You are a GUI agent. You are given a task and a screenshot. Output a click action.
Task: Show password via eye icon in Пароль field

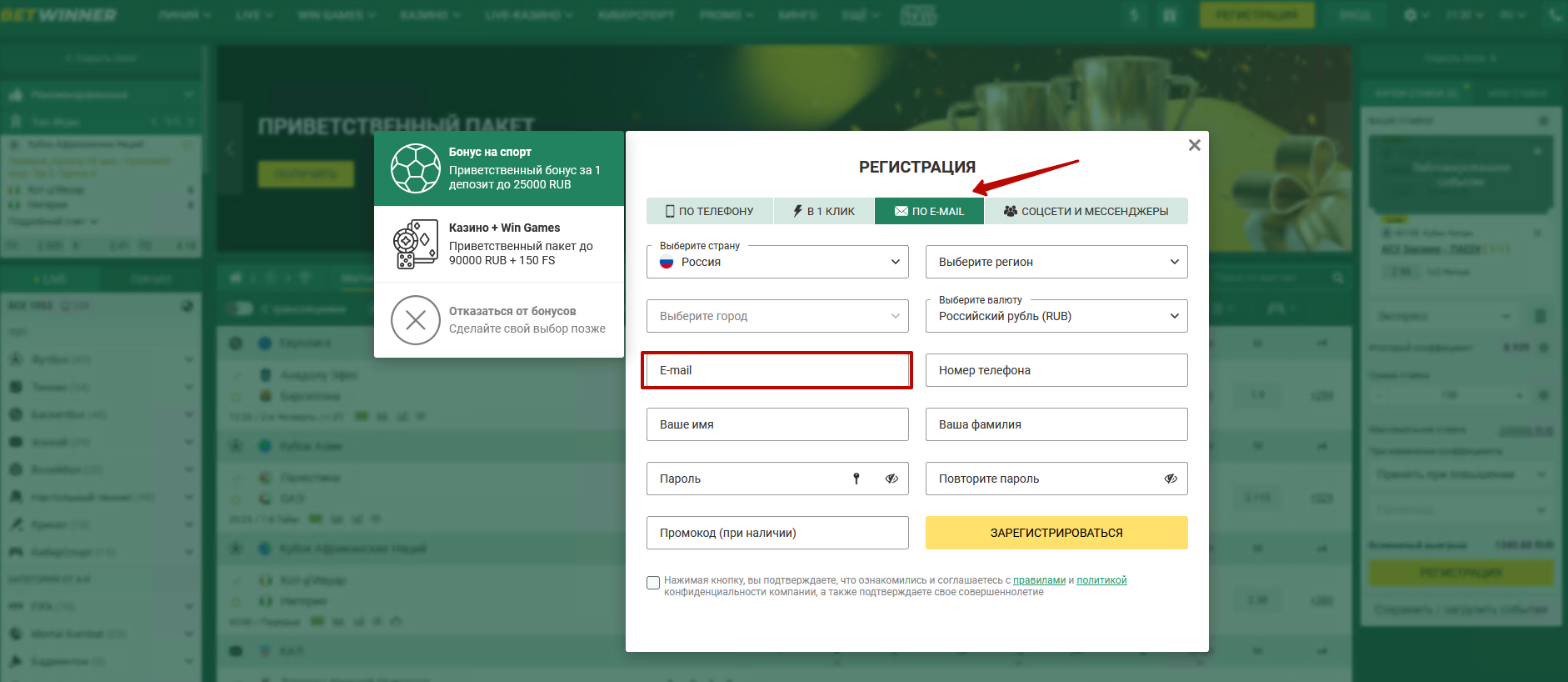(891, 479)
